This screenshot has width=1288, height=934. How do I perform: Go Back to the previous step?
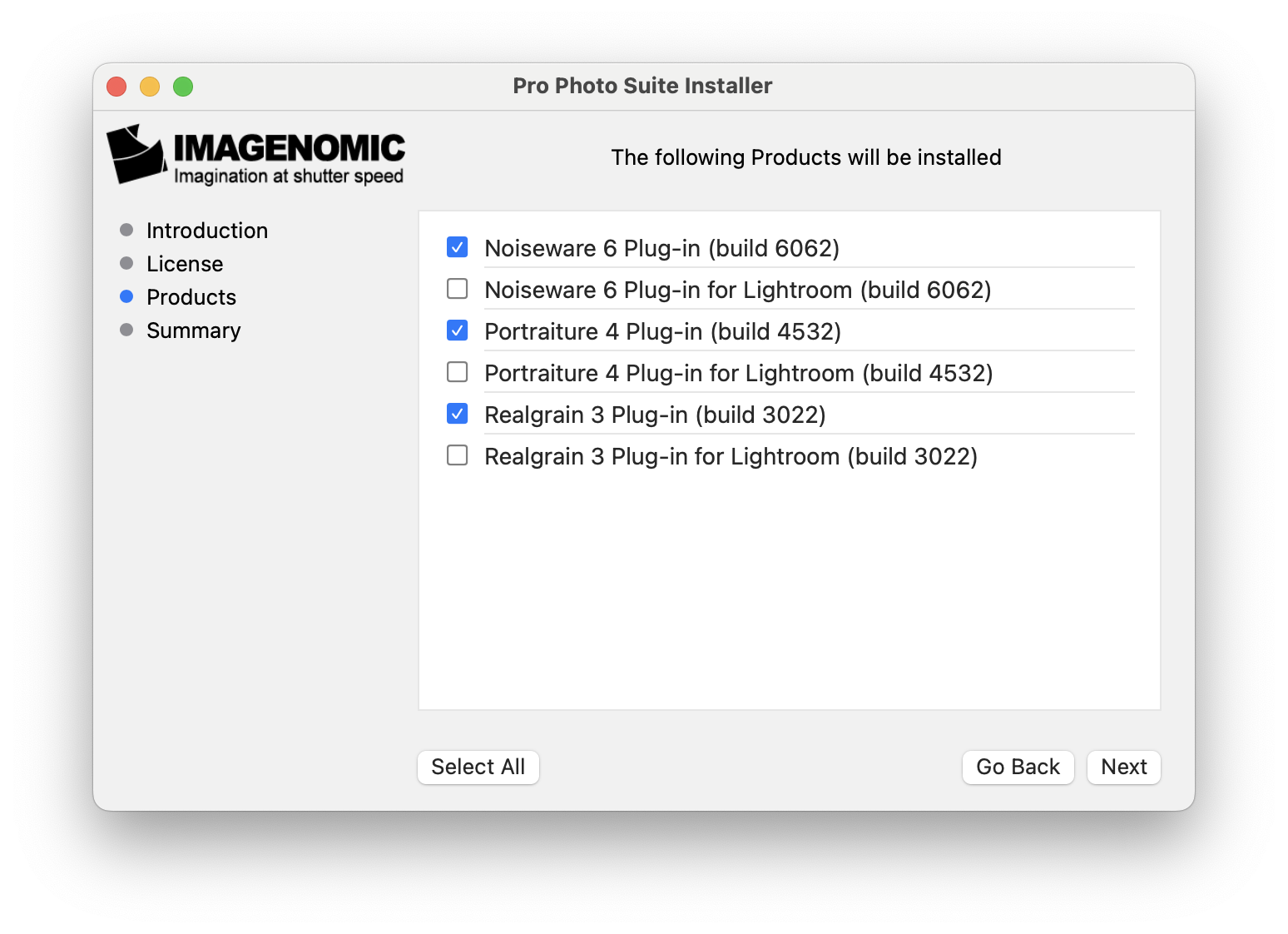click(x=1018, y=767)
